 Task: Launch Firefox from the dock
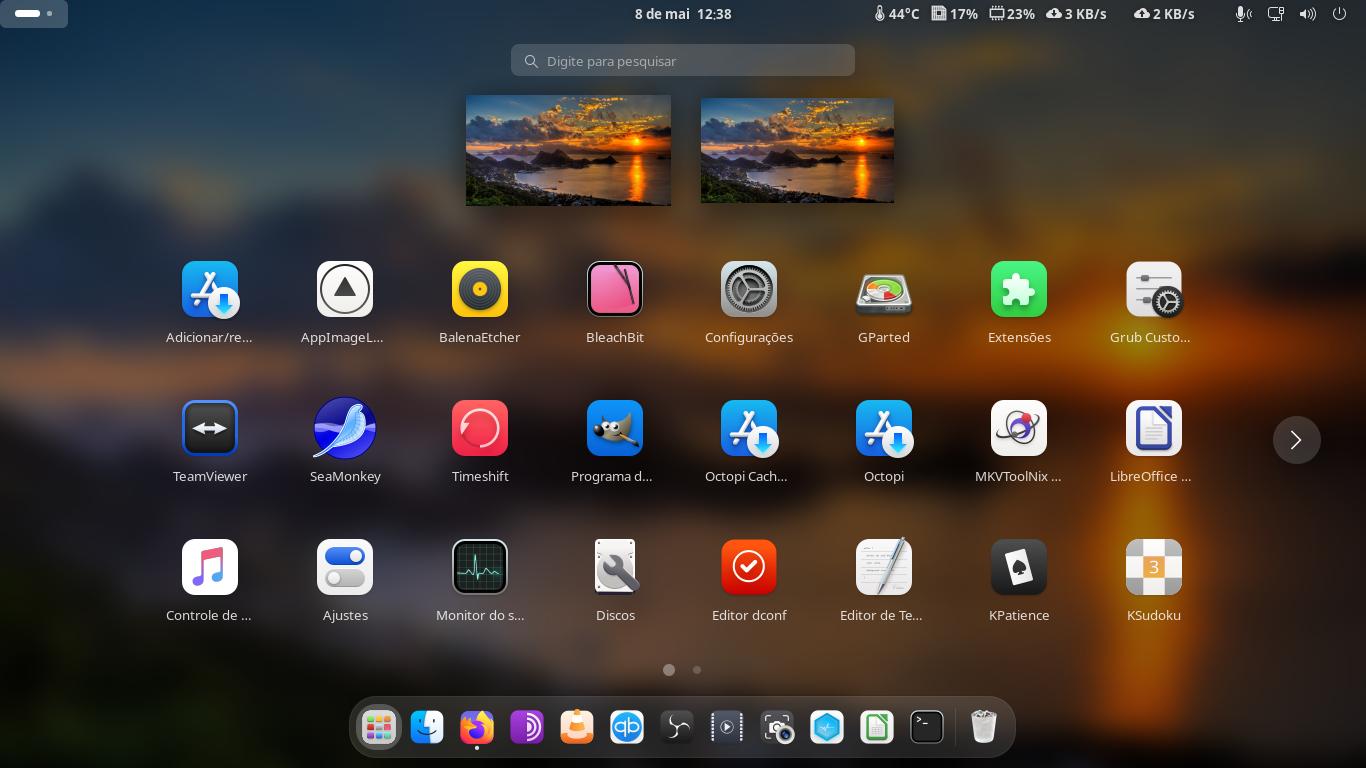tap(477, 727)
